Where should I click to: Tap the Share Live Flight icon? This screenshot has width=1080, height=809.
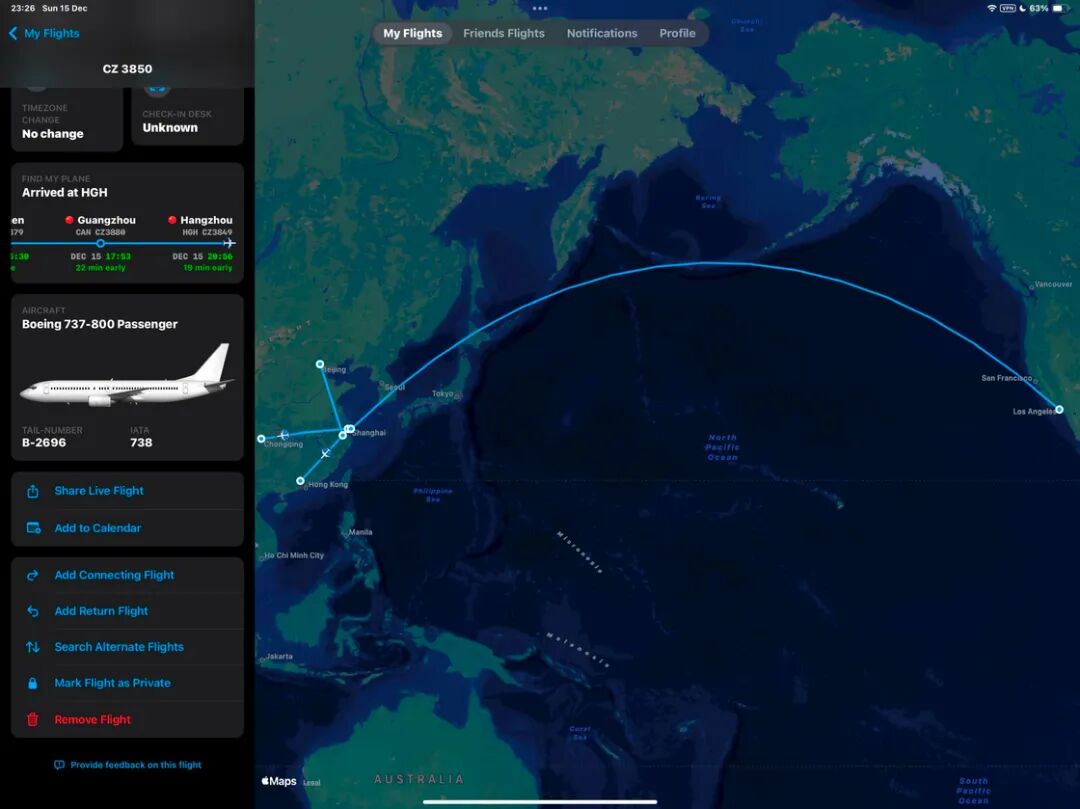pos(32,491)
